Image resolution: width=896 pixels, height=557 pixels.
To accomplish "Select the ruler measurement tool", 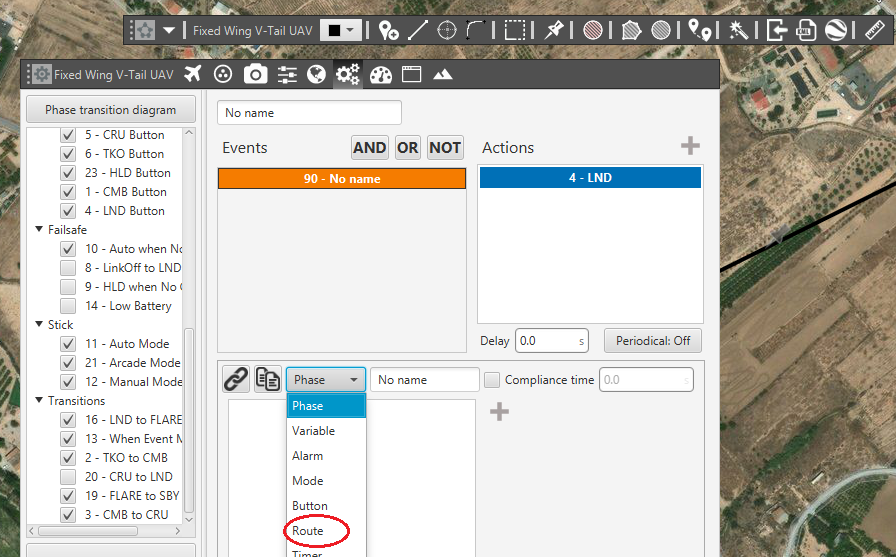I will [874, 30].
